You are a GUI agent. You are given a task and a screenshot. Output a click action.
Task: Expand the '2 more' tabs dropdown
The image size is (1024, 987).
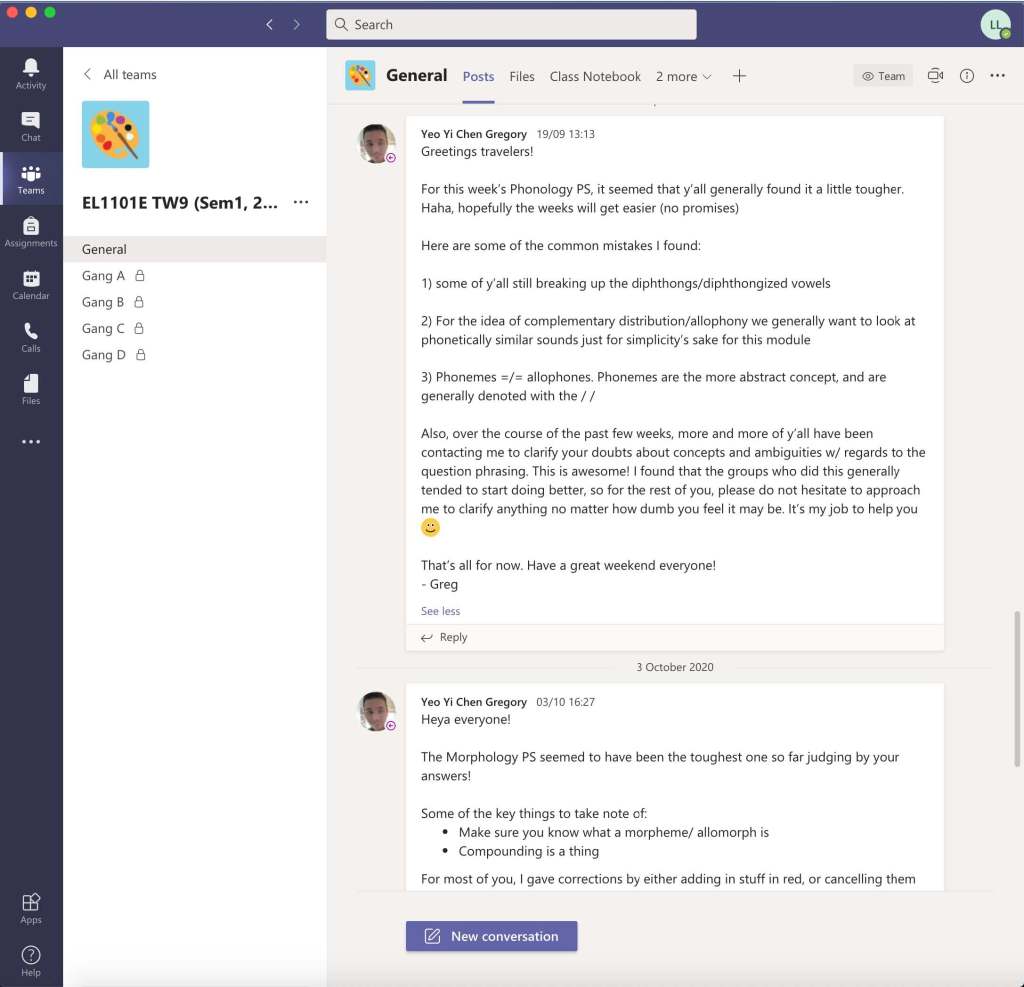[x=682, y=76]
